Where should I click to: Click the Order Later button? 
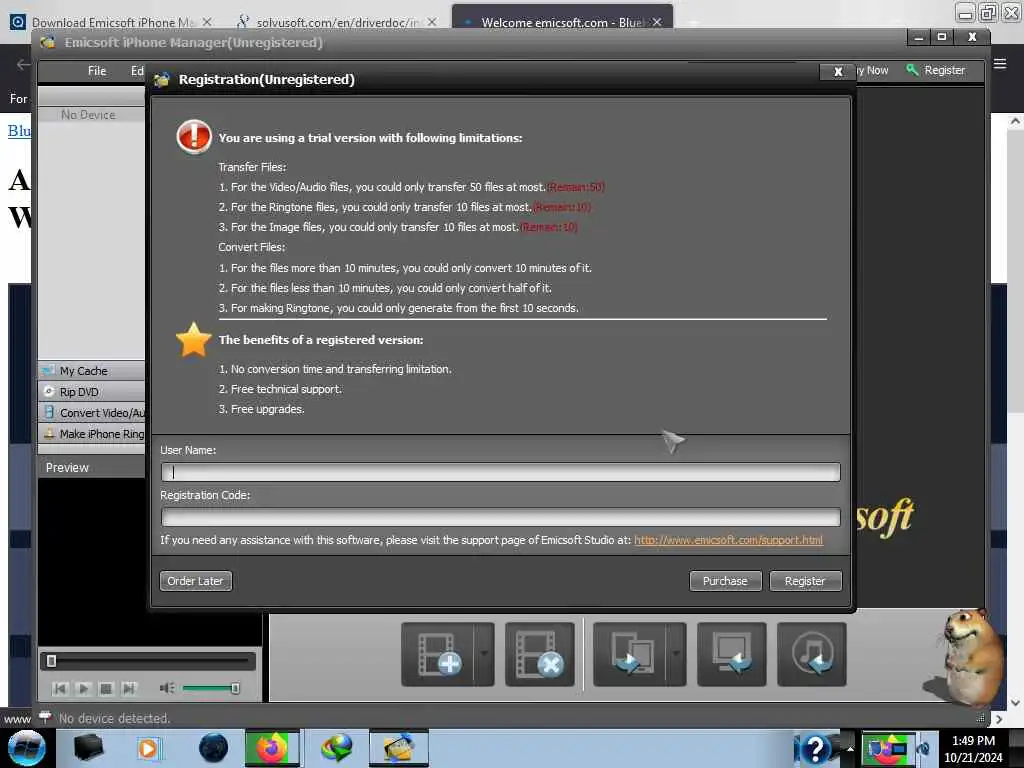tap(195, 581)
